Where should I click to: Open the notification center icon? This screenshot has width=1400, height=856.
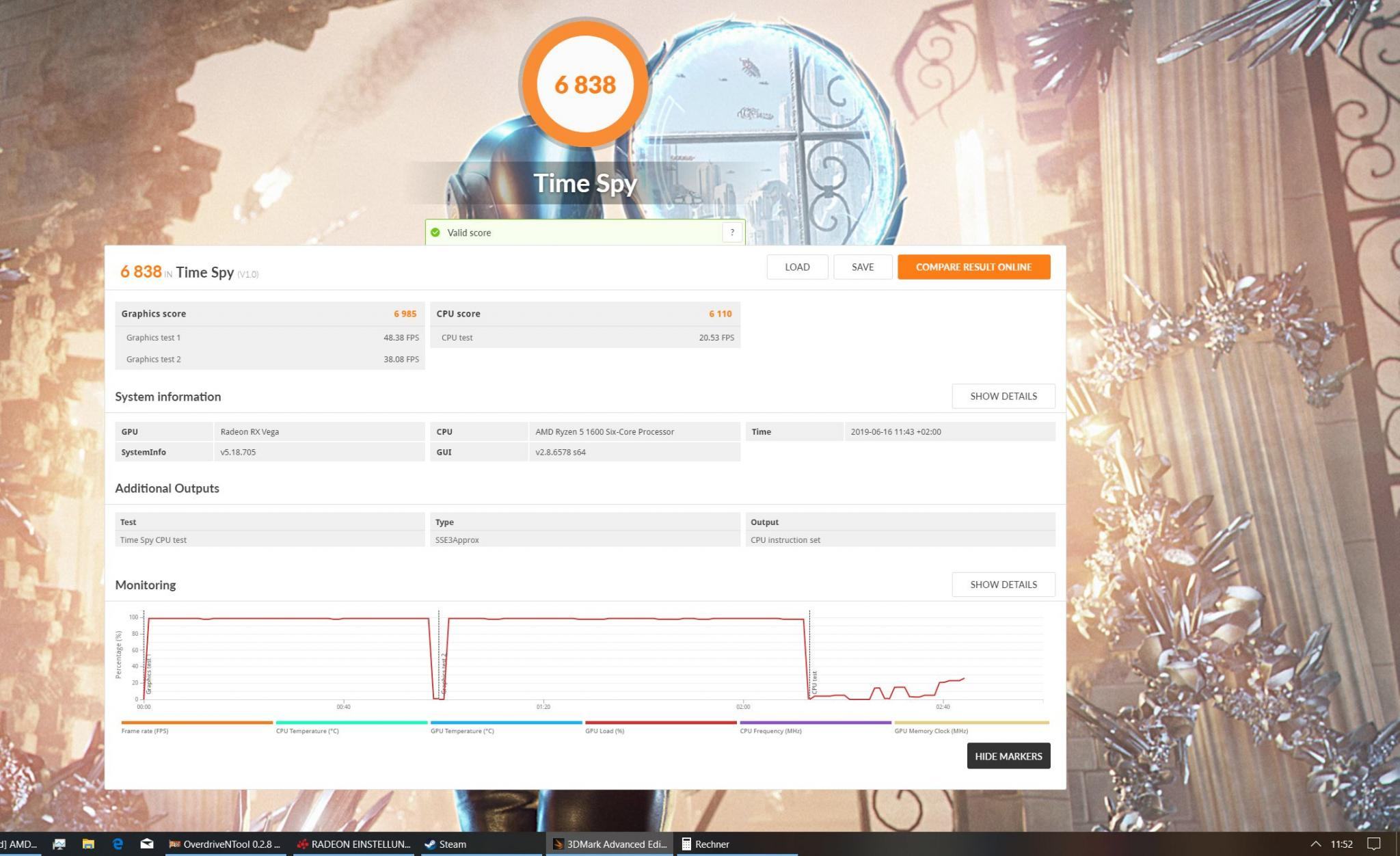coord(1373,844)
